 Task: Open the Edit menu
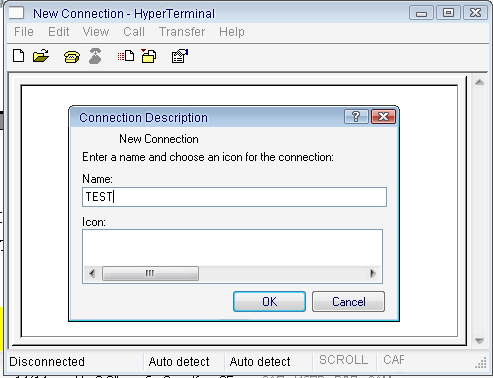click(59, 32)
